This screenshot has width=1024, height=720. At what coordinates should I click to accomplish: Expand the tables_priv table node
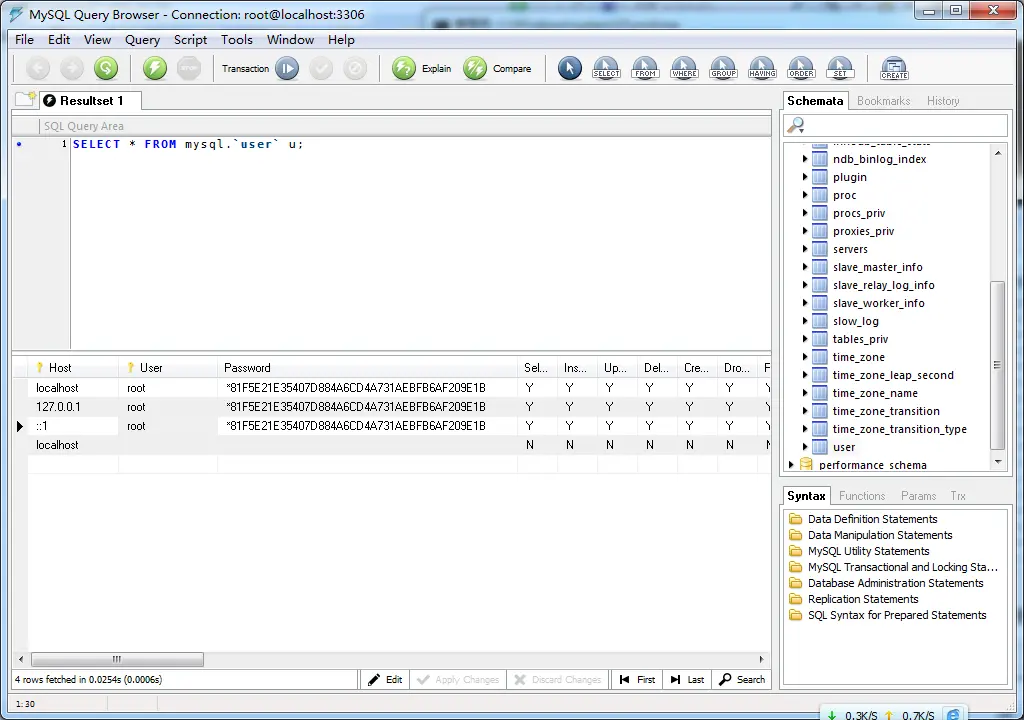[x=805, y=339]
